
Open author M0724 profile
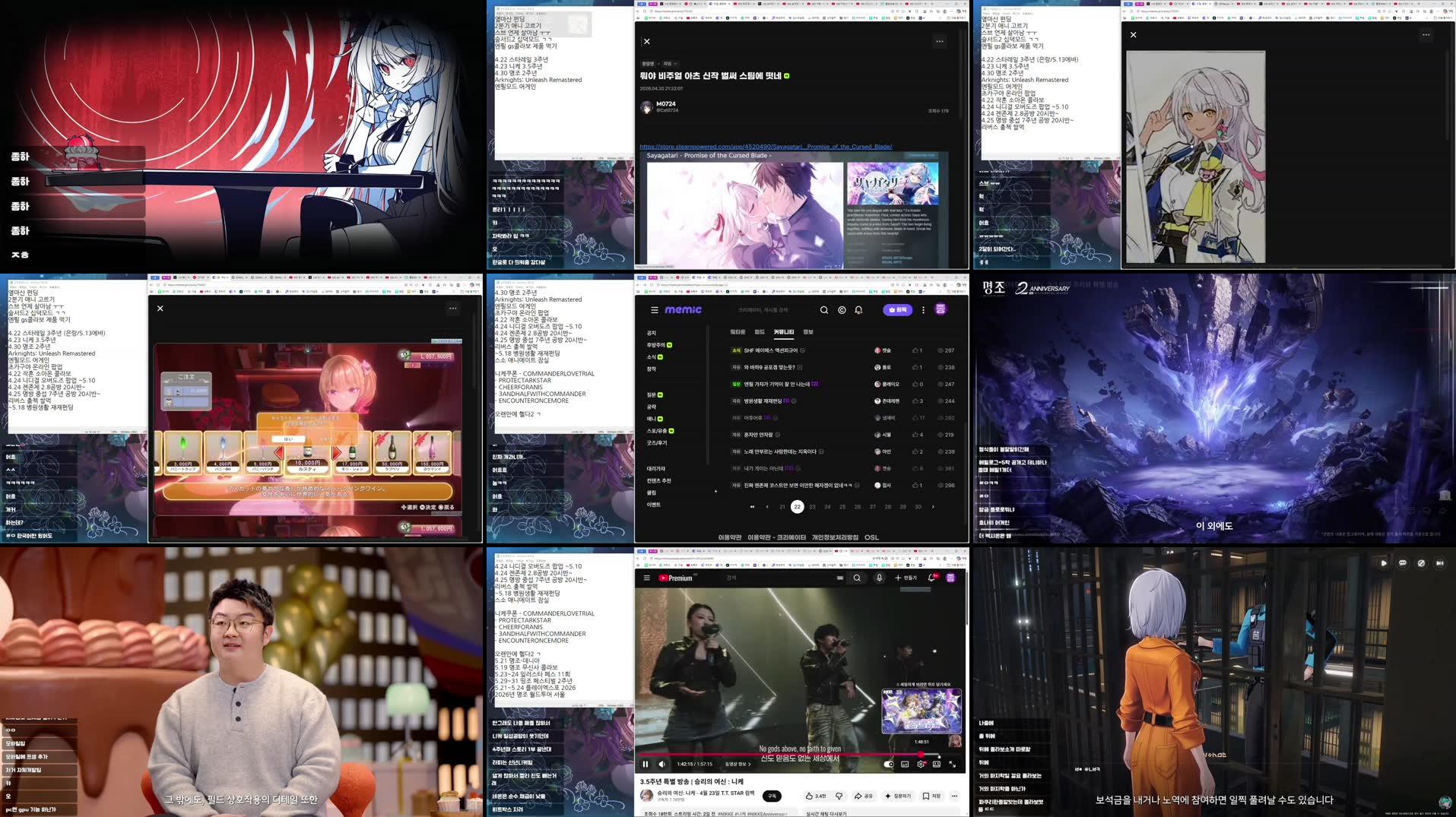[x=658, y=107]
